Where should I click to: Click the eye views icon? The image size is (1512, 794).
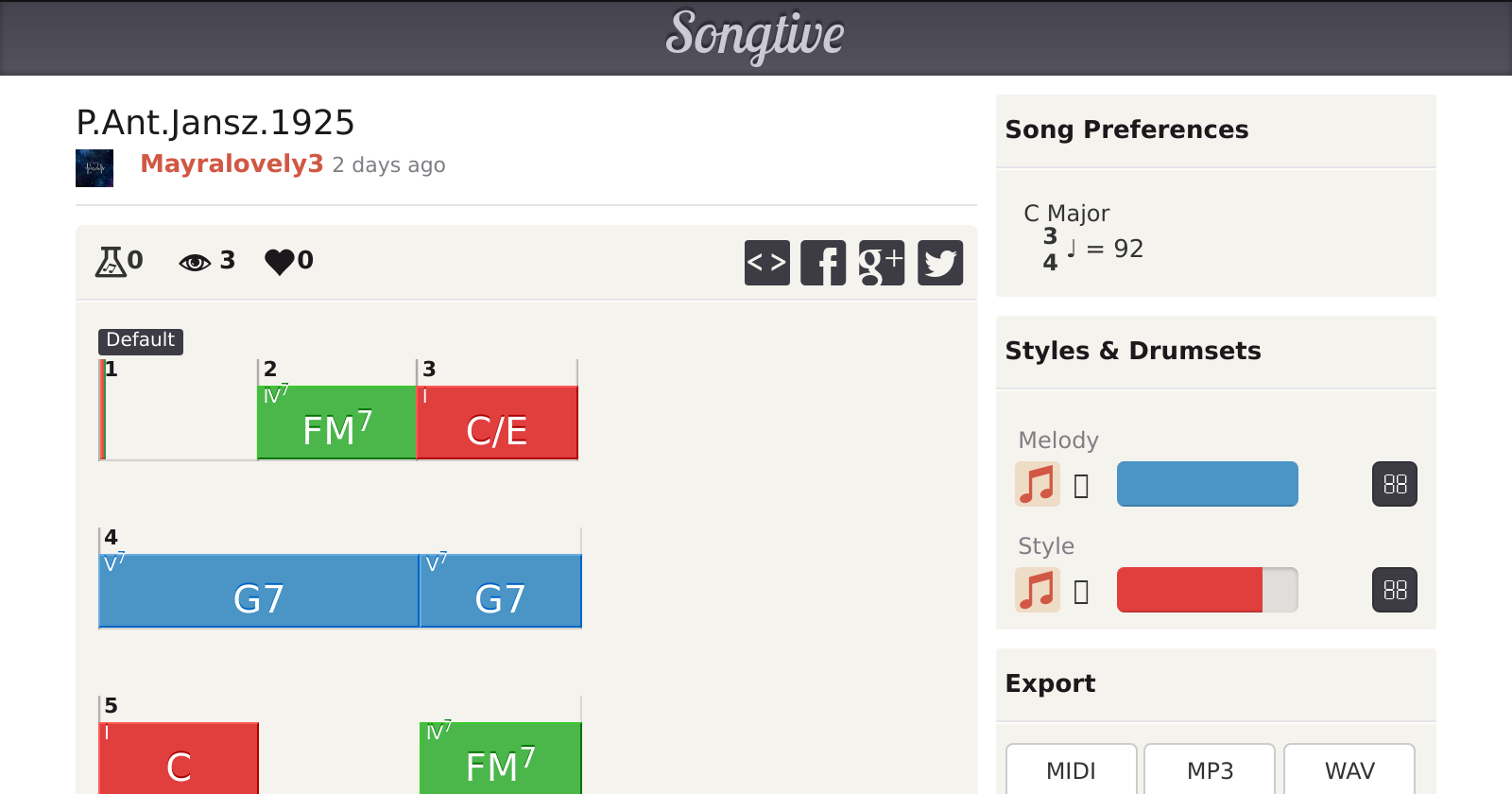[x=195, y=262]
